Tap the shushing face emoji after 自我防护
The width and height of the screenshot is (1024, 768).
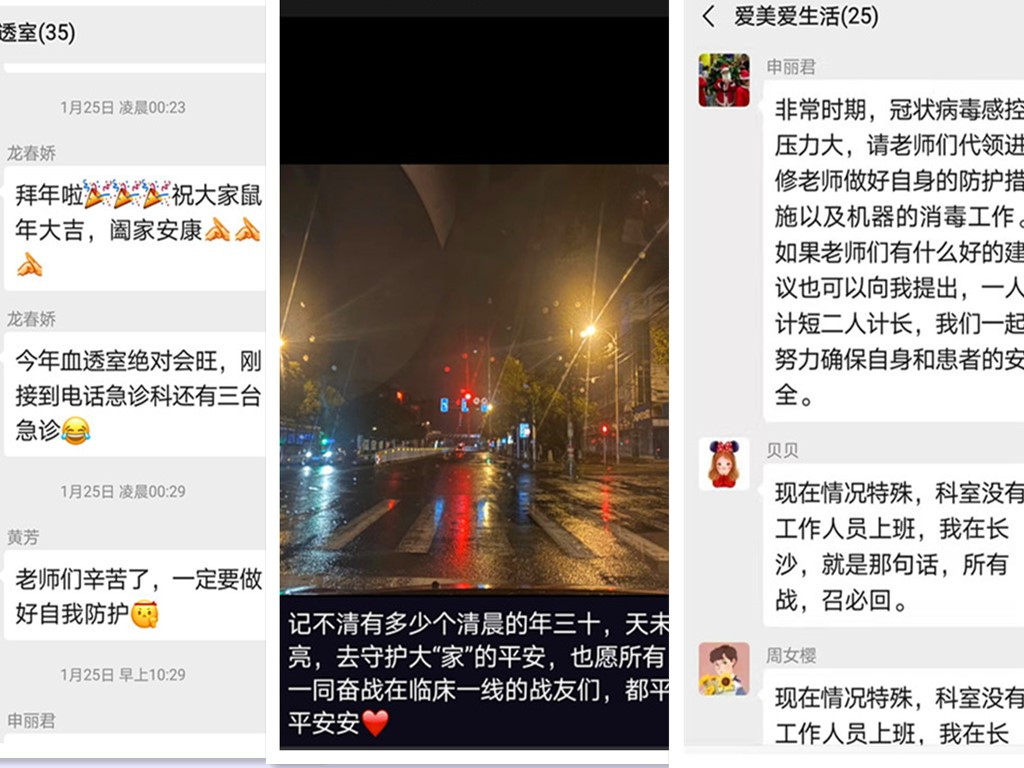tap(144, 614)
